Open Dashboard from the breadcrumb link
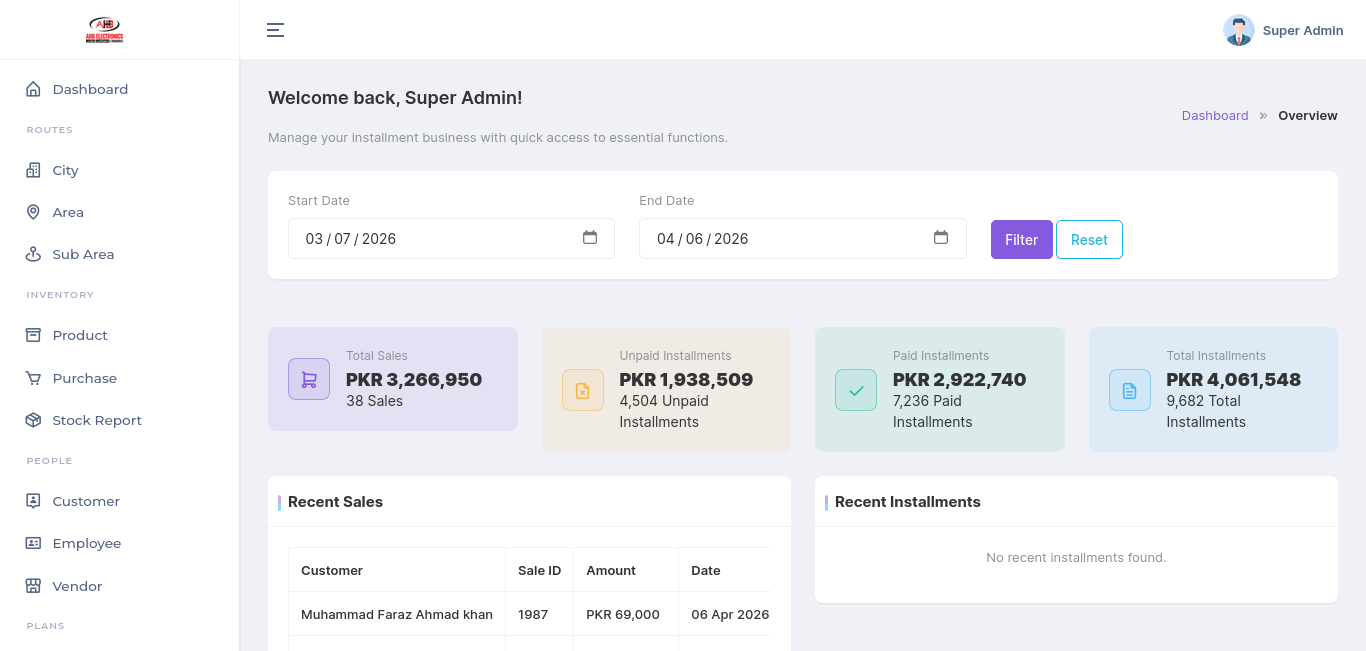 1214,115
